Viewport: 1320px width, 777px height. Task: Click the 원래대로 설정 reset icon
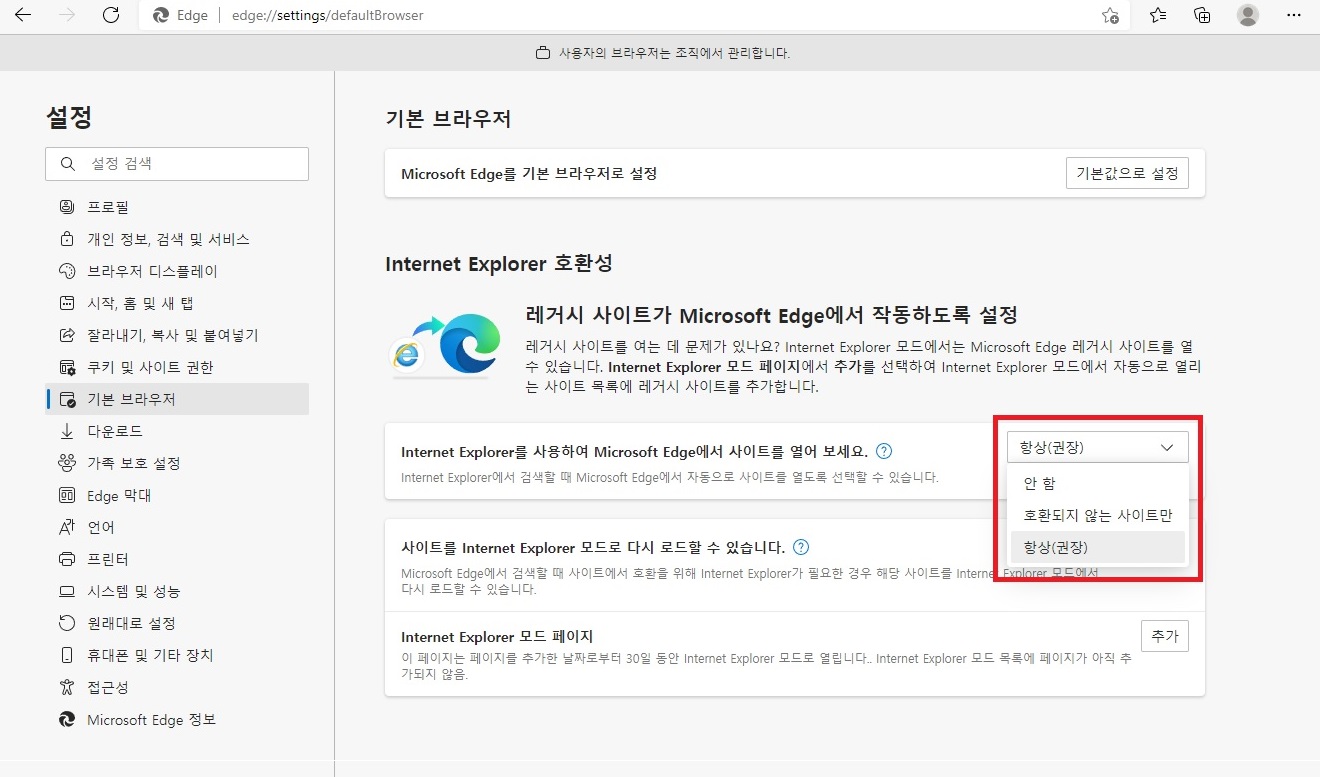coord(67,623)
